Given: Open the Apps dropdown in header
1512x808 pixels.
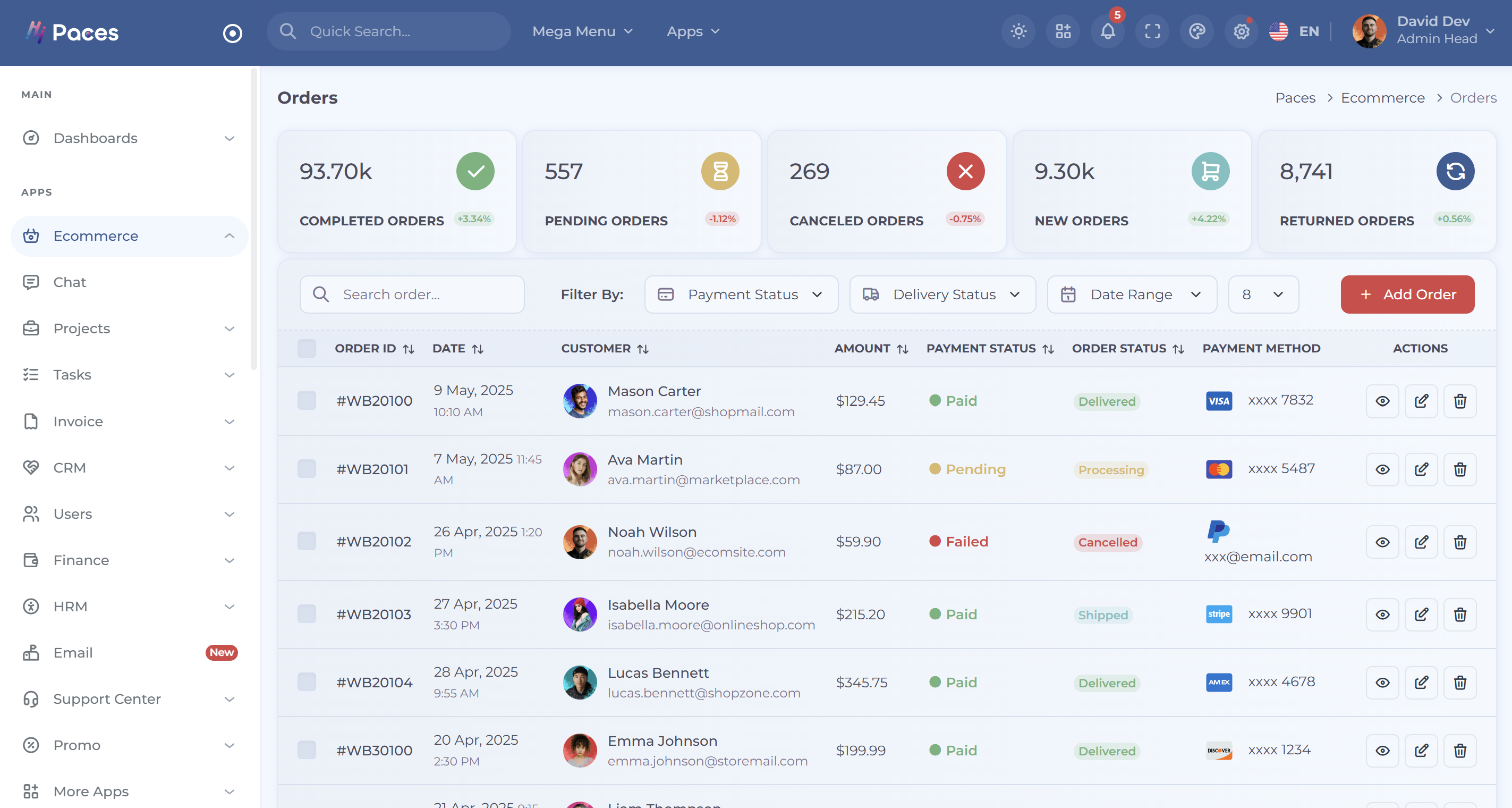Looking at the screenshot, I should pos(693,31).
